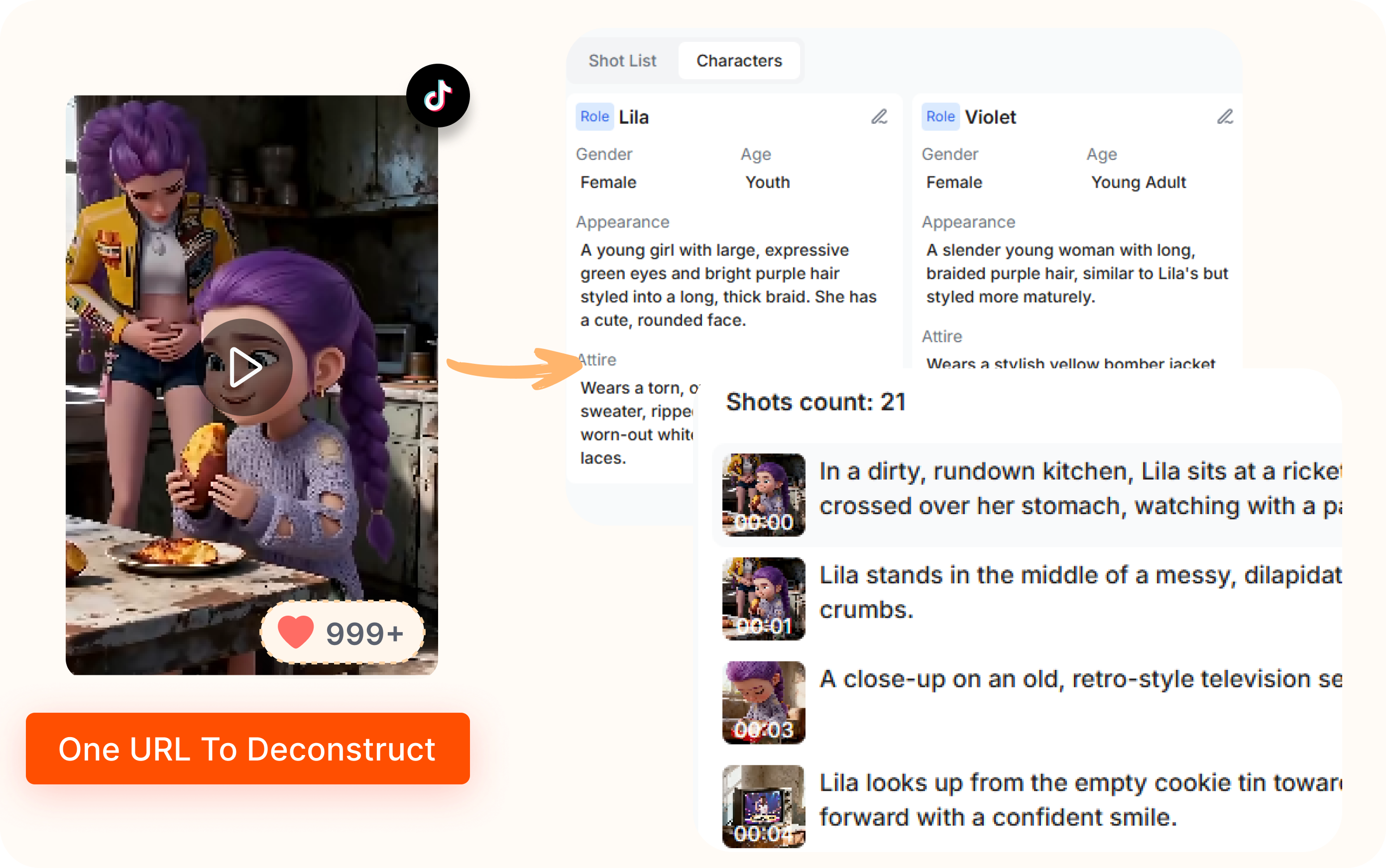1386x868 pixels.
Task: Click the 999+ like count badge
Action: click(x=342, y=632)
